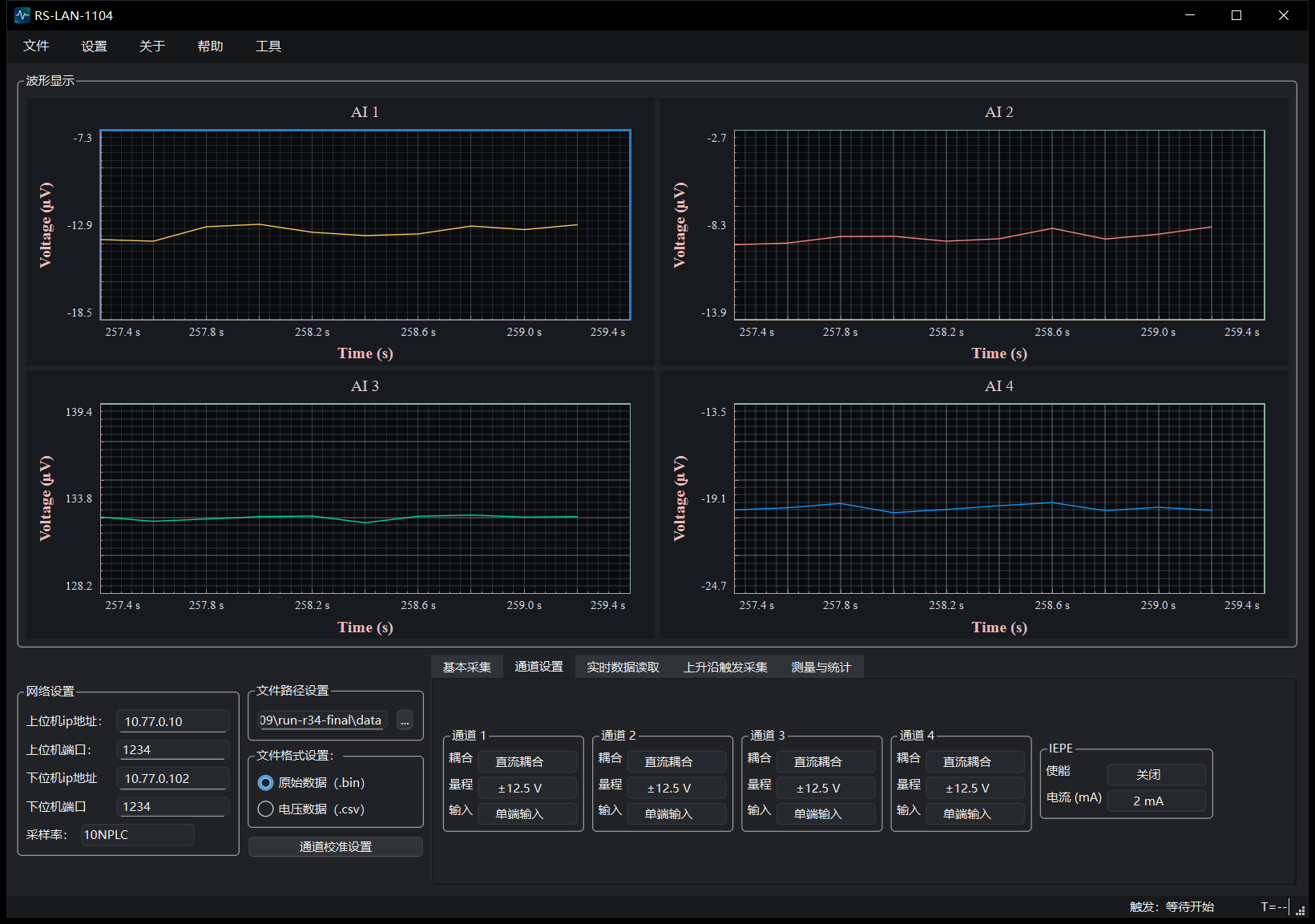Open 通道 1 输入 dropdown
The height and width of the screenshot is (924, 1315).
pos(527,814)
